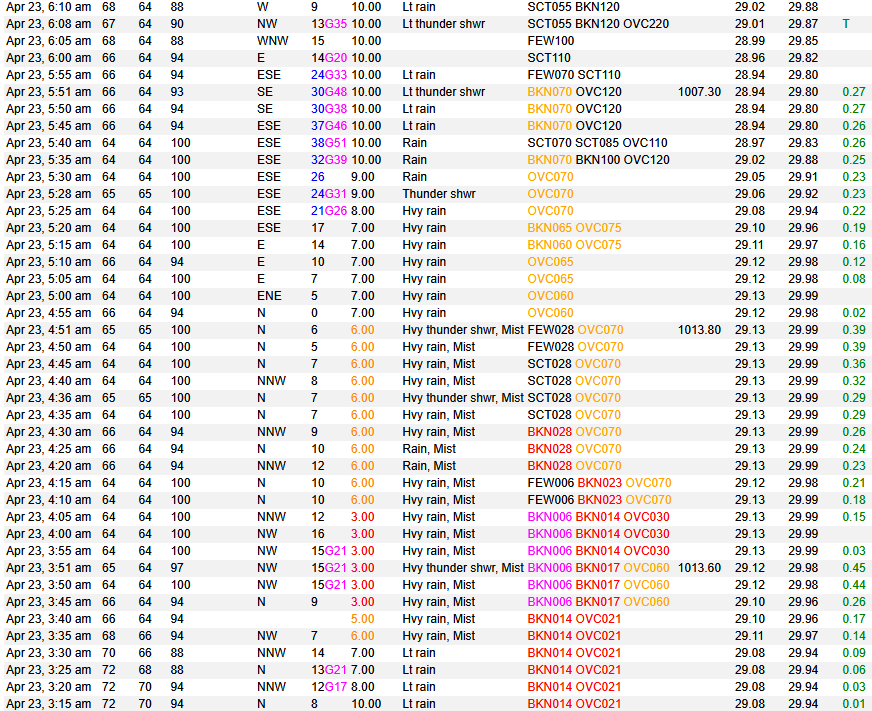Select the peak wind value 38G51
This screenshot has width=872, height=711.
click(329, 143)
